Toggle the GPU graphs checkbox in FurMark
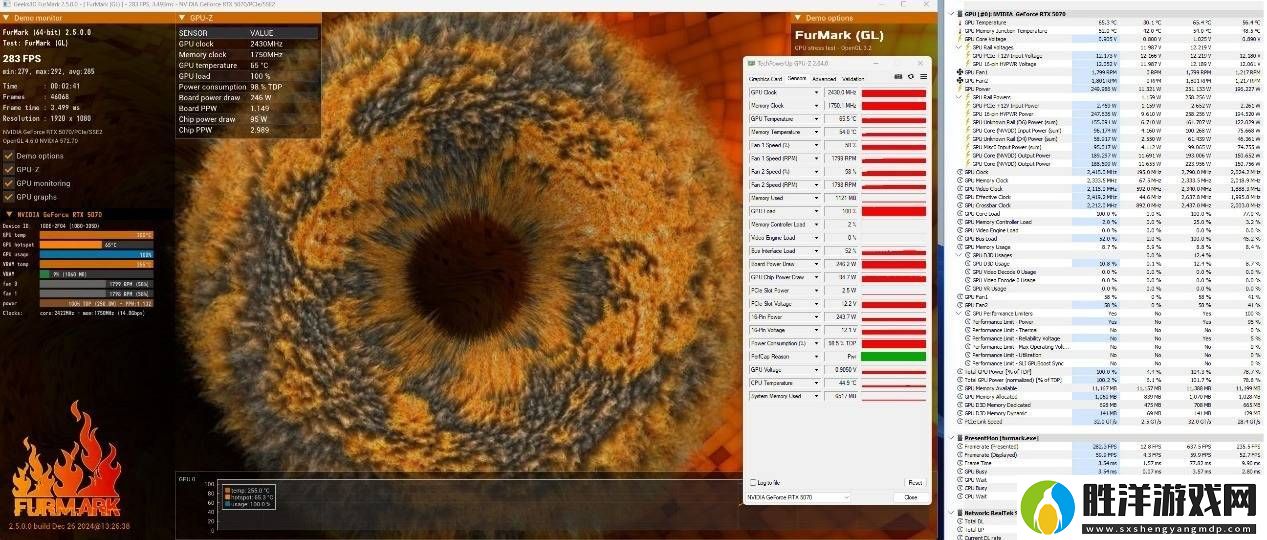 [10, 197]
